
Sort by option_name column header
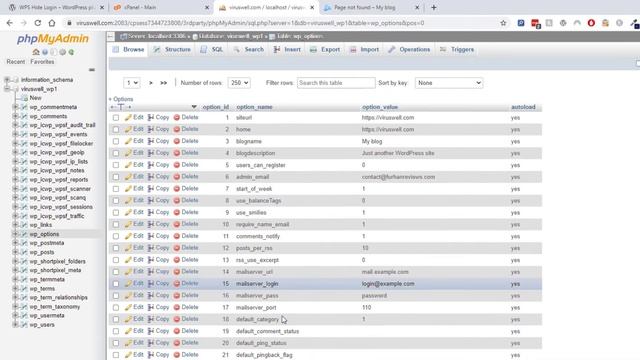tap(254, 107)
